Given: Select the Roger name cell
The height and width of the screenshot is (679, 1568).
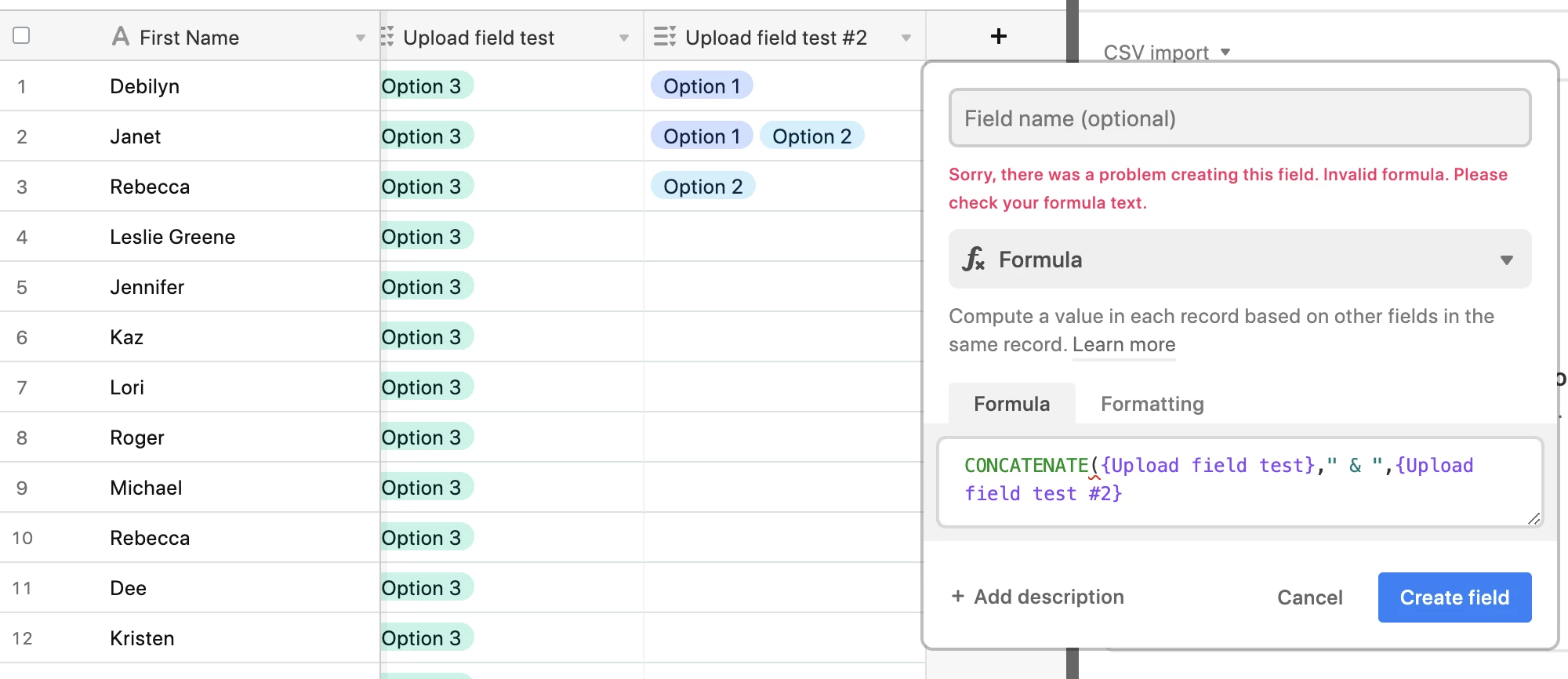Looking at the screenshot, I should 137,438.
